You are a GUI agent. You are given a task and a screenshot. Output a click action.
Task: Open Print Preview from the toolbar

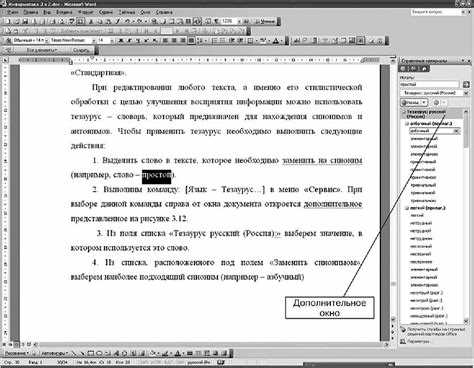point(61,21)
